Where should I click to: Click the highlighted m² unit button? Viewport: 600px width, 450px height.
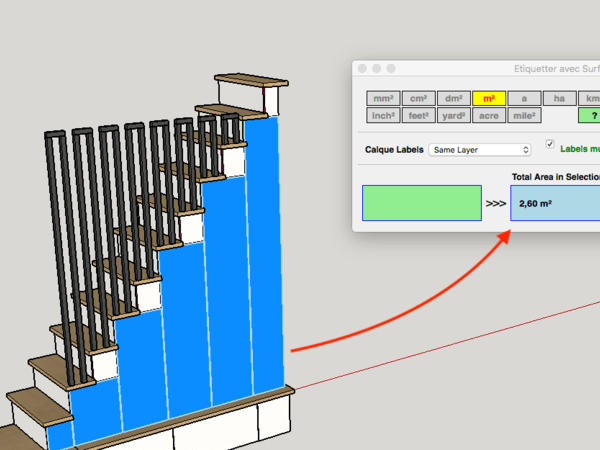click(x=488, y=98)
